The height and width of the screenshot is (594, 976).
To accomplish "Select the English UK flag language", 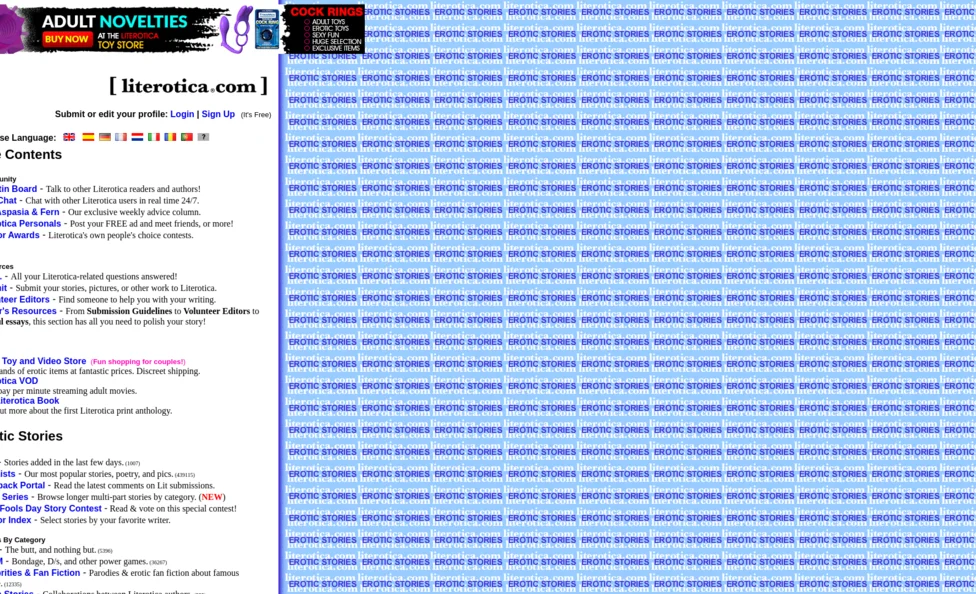I will pyautogui.click(x=69, y=137).
